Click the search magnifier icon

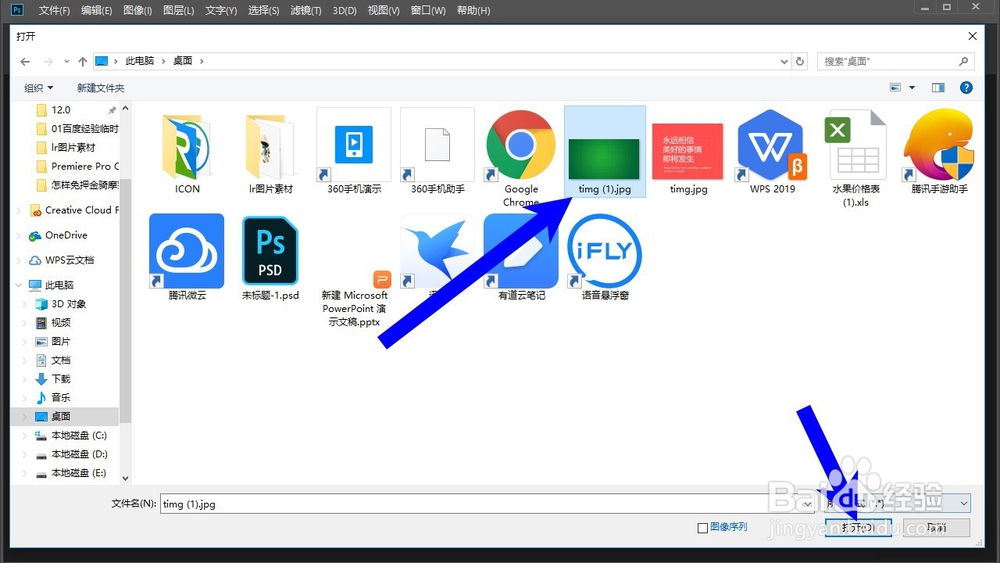pyautogui.click(x=963, y=61)
